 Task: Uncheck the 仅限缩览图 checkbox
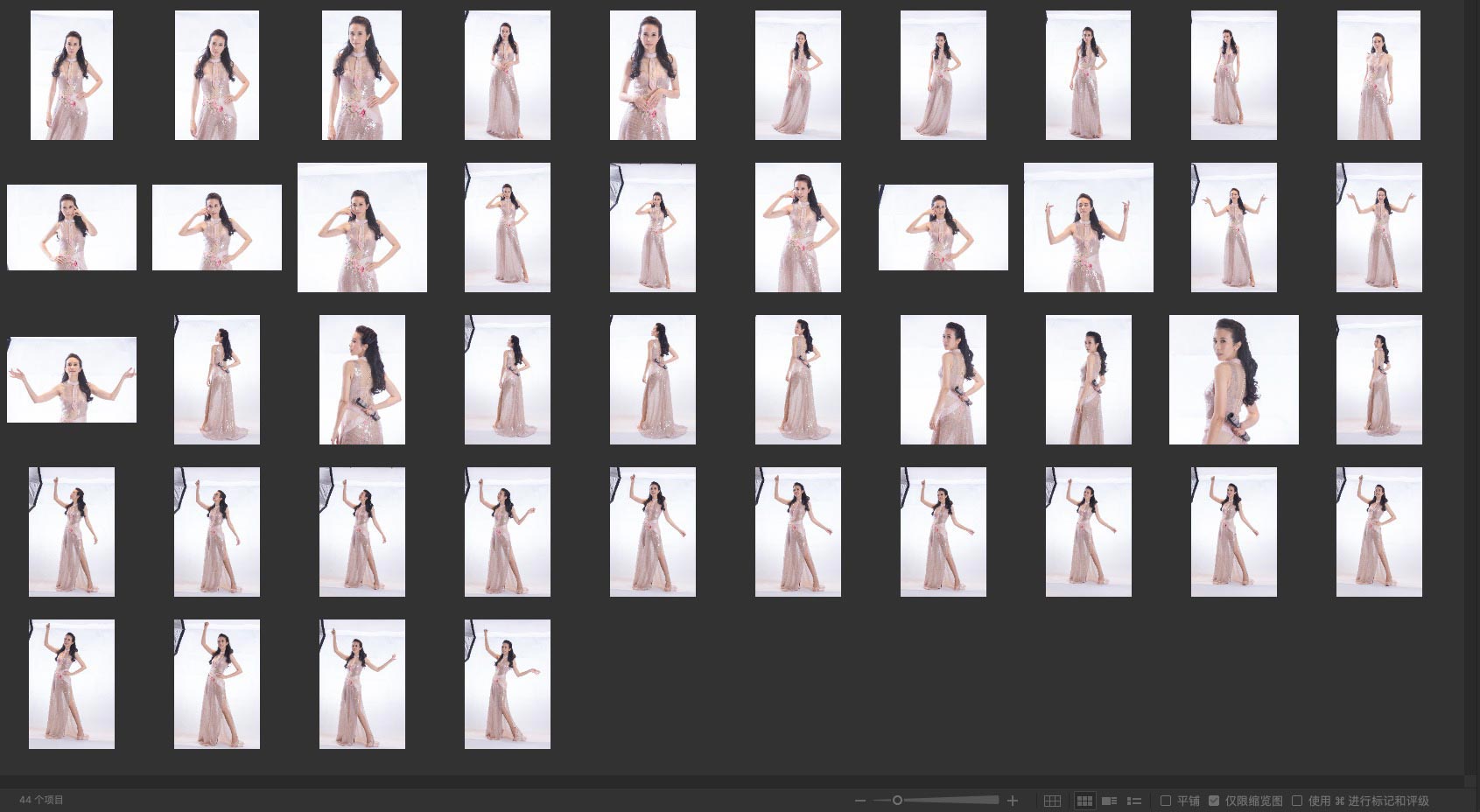pyautogui.click(x=1214, y=801)
